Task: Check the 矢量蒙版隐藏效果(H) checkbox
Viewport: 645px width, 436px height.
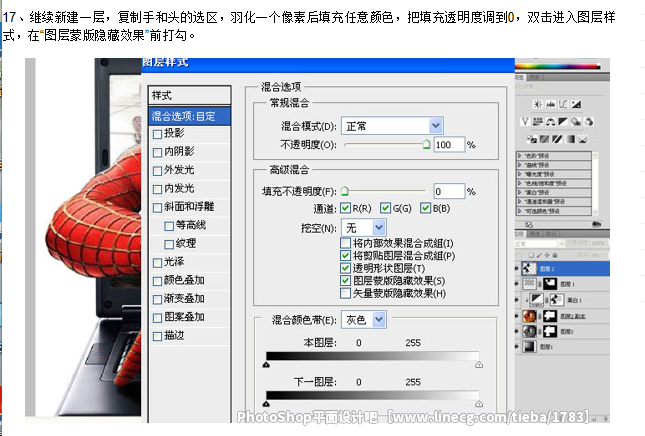Action: pyautogui.click(x=345, y=293)
